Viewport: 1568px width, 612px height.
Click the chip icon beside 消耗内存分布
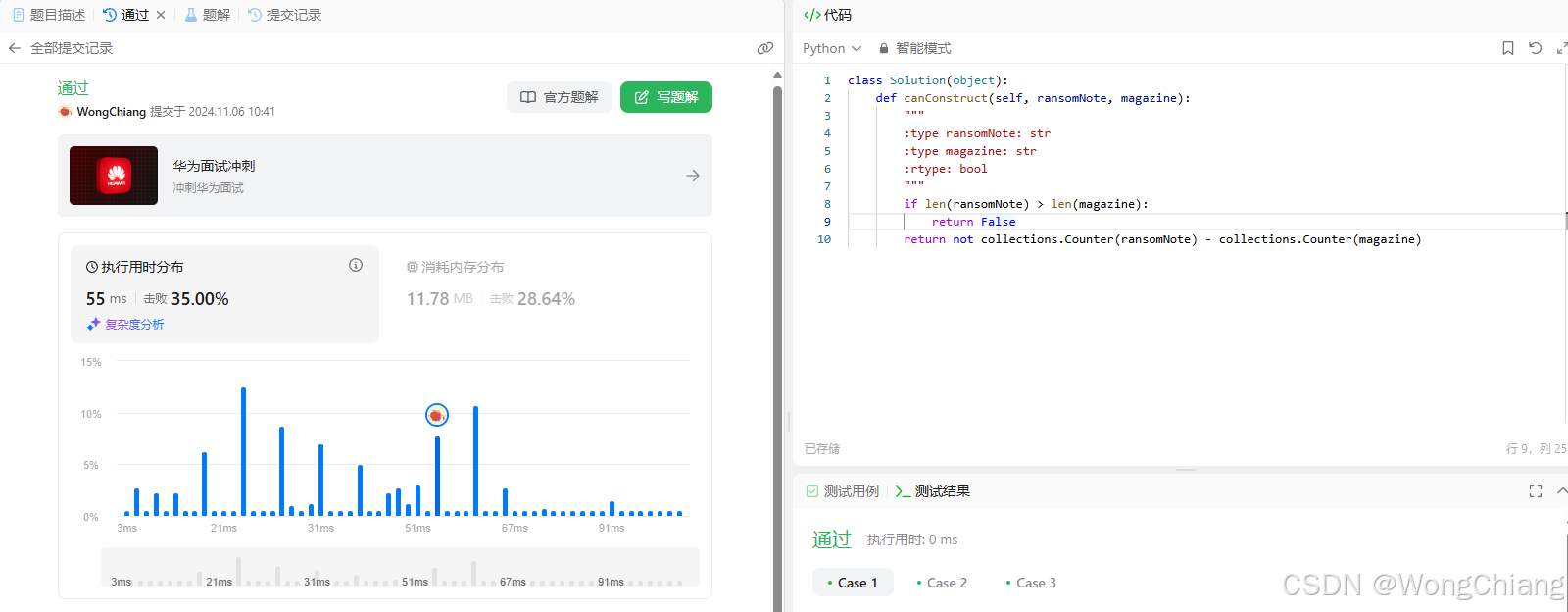pyautogui.click(x=413, y=267)
